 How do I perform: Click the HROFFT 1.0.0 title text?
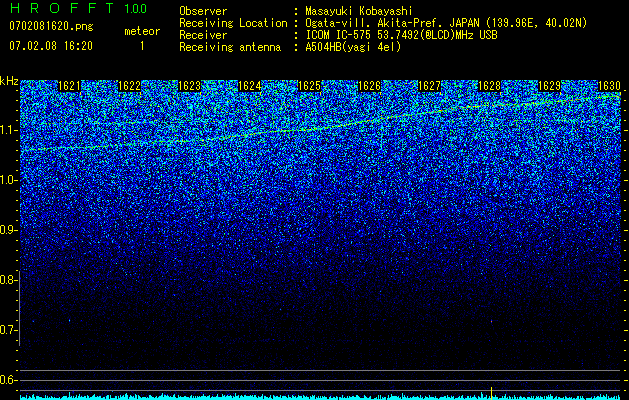click(78, 8)
